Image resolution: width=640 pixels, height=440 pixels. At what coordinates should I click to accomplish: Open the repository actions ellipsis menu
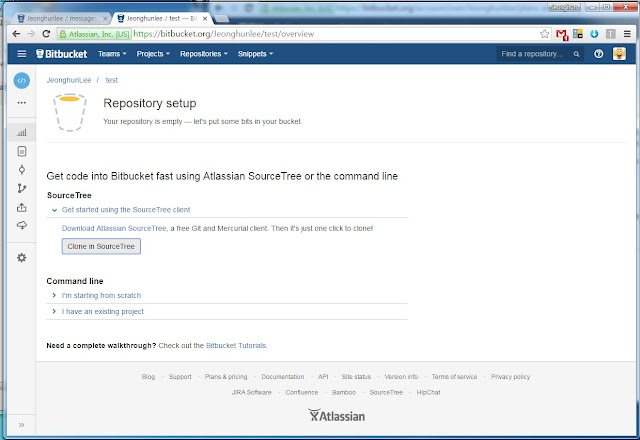22,102
